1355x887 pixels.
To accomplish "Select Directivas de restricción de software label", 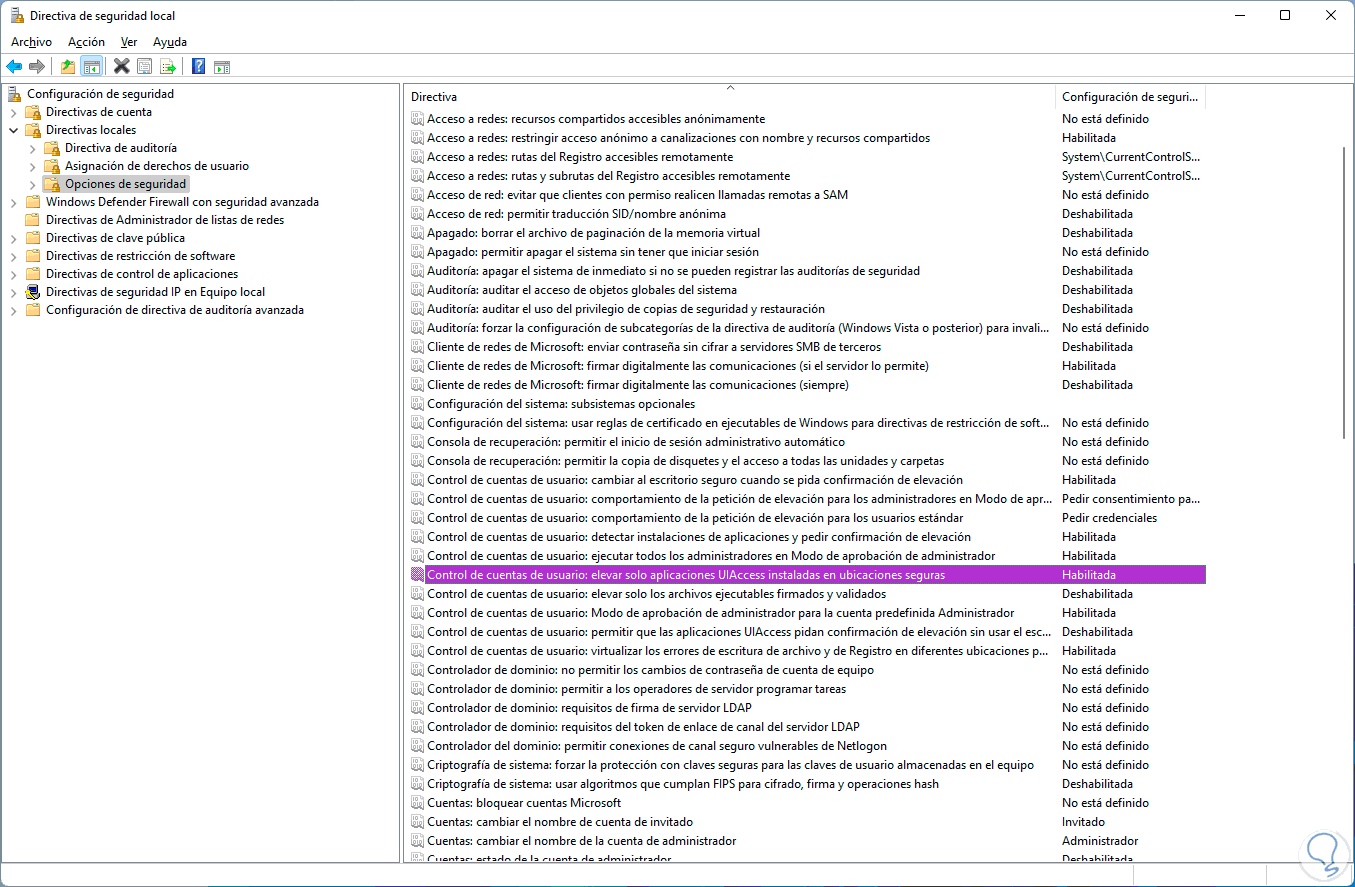I will (140, 256).
